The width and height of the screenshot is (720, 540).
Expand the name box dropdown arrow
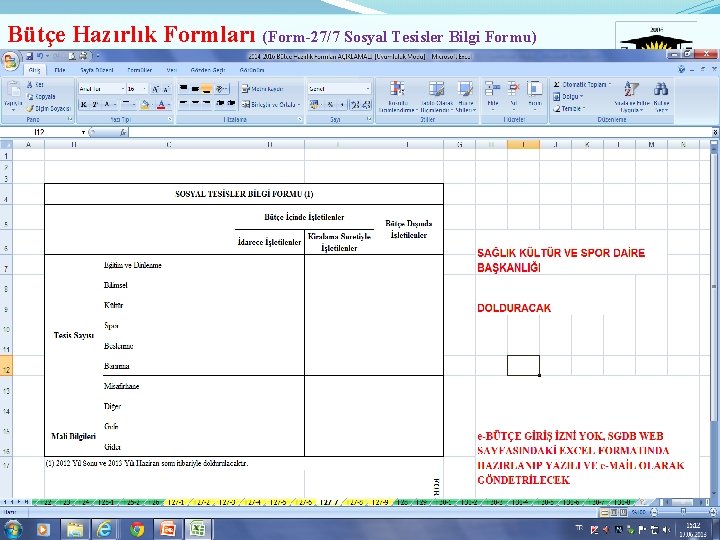point(84,132)
